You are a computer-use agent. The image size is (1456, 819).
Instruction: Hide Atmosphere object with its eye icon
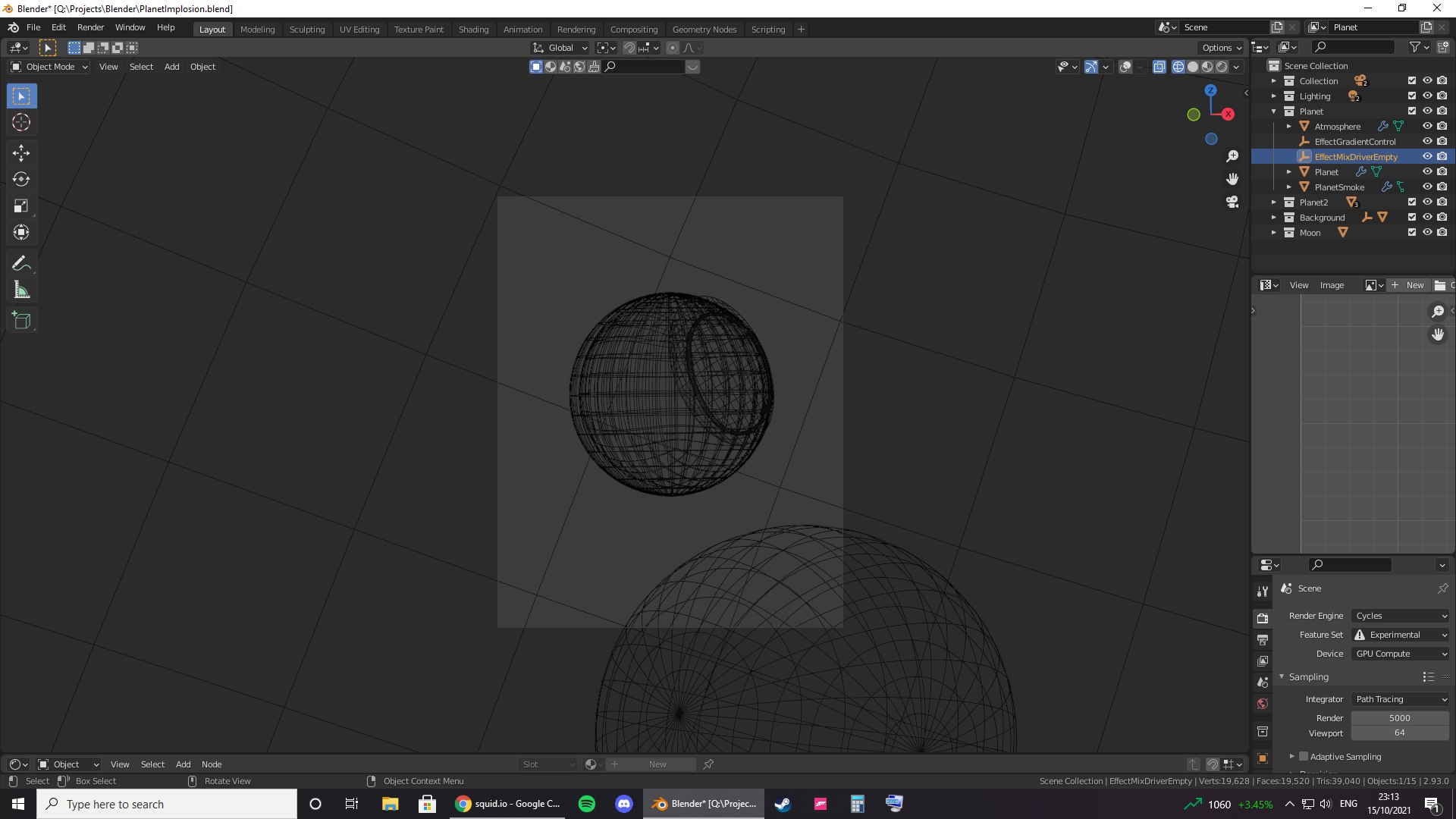[1427, 127]
